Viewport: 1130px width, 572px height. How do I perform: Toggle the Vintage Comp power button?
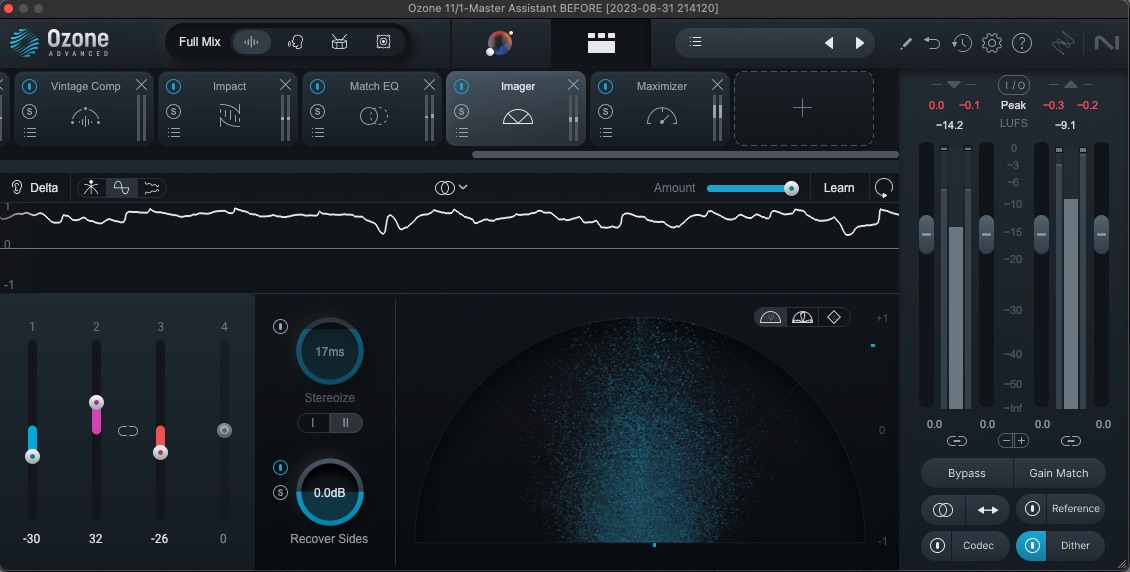(29, 86)
